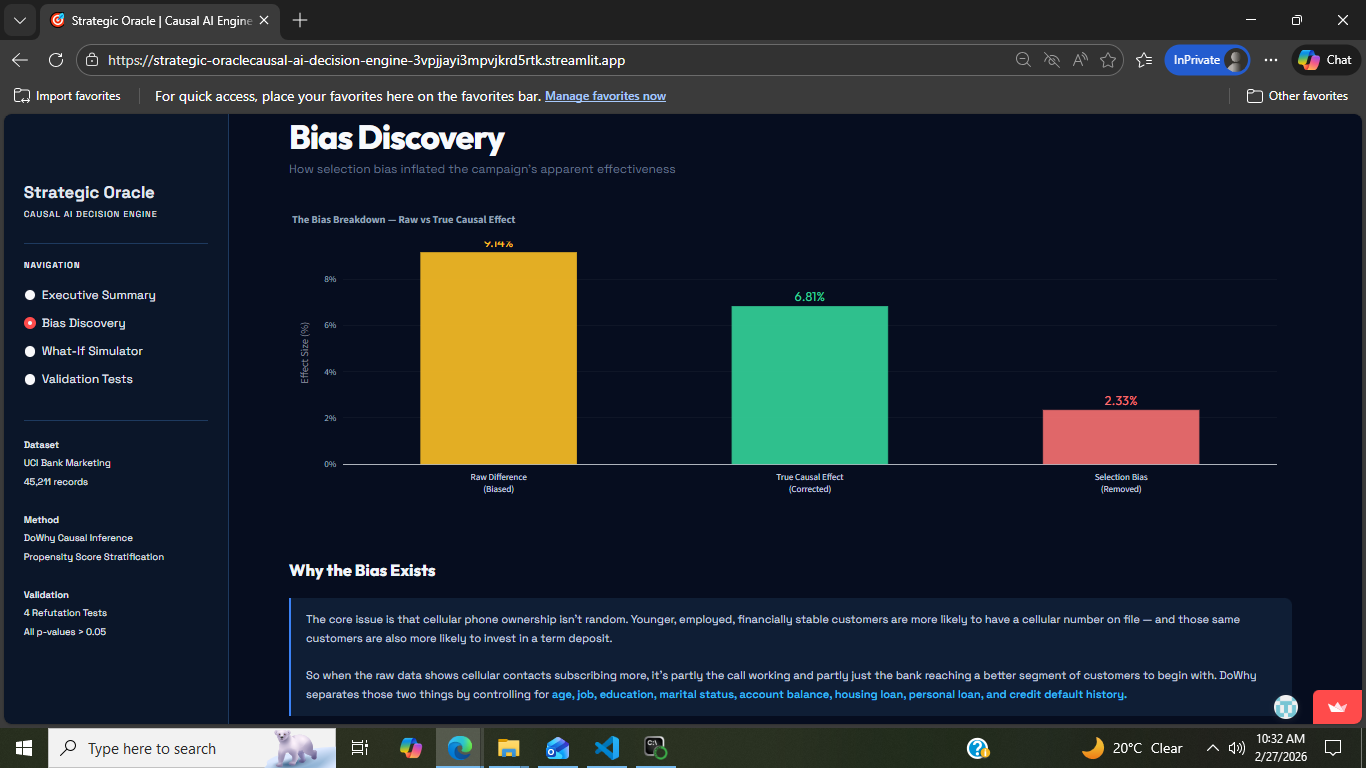Click the red Streamlit crown badge

1337,707
